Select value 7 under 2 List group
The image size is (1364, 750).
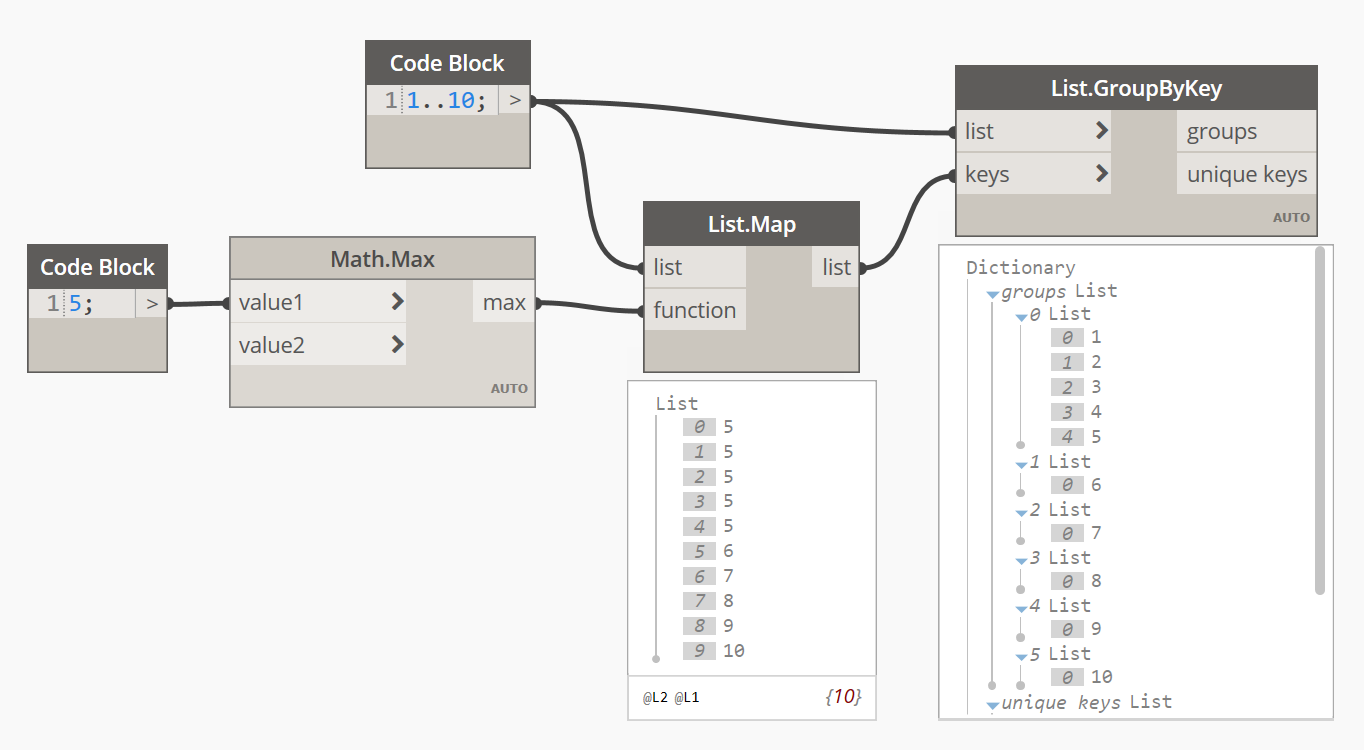[1096, 533]
